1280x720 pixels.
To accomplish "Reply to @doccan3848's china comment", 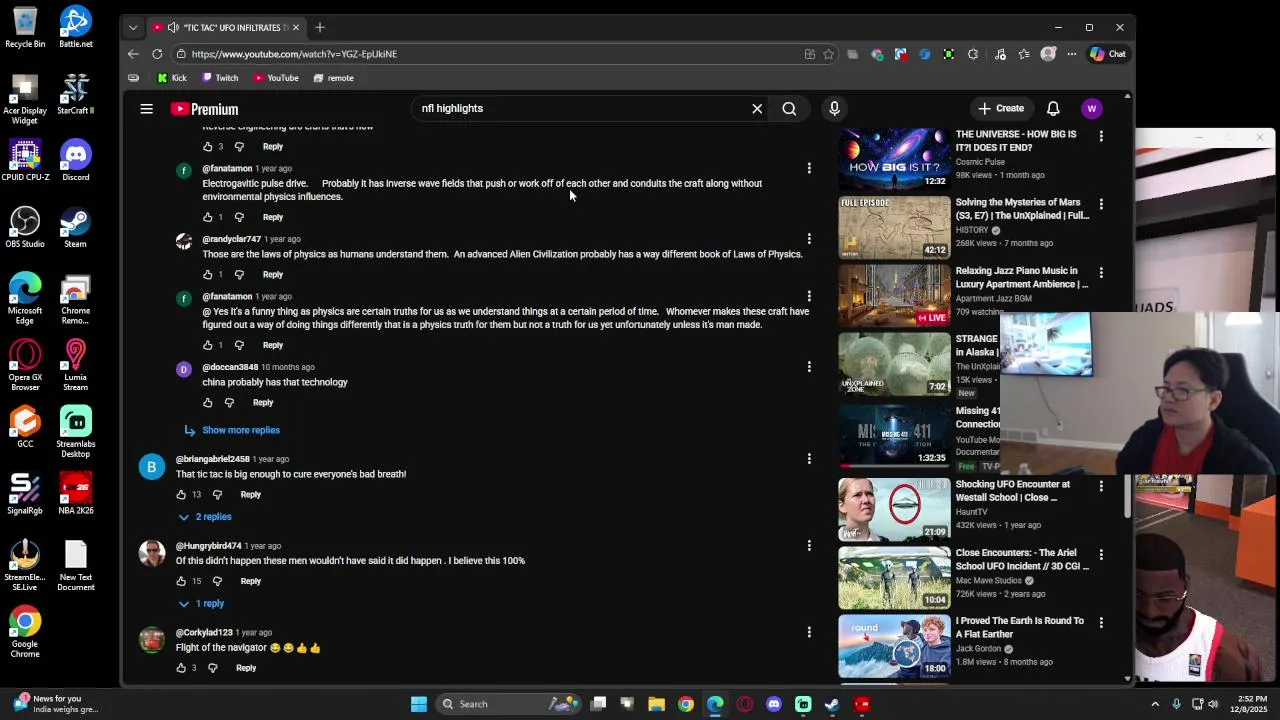I will click(x=263, y=402).
